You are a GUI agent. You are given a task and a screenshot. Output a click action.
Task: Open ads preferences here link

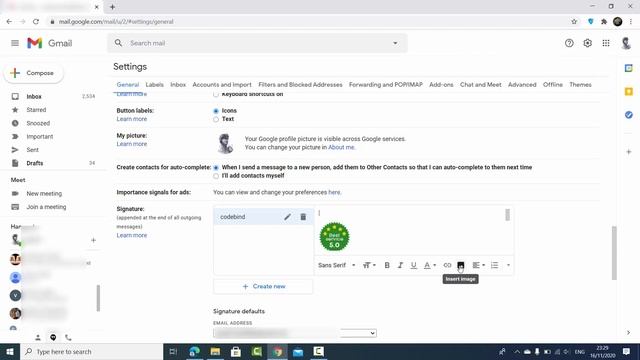pyautogui.click(x=334, y=192)
